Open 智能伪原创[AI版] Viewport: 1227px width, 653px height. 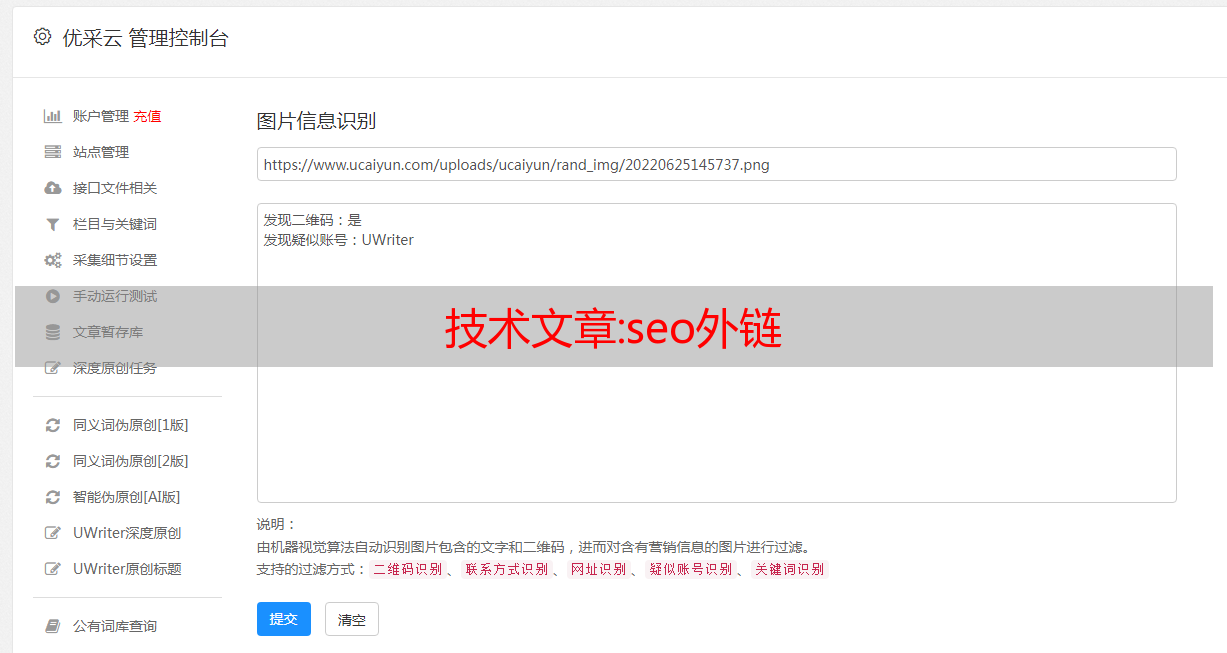pyautogui.click(x=127, y=497)
